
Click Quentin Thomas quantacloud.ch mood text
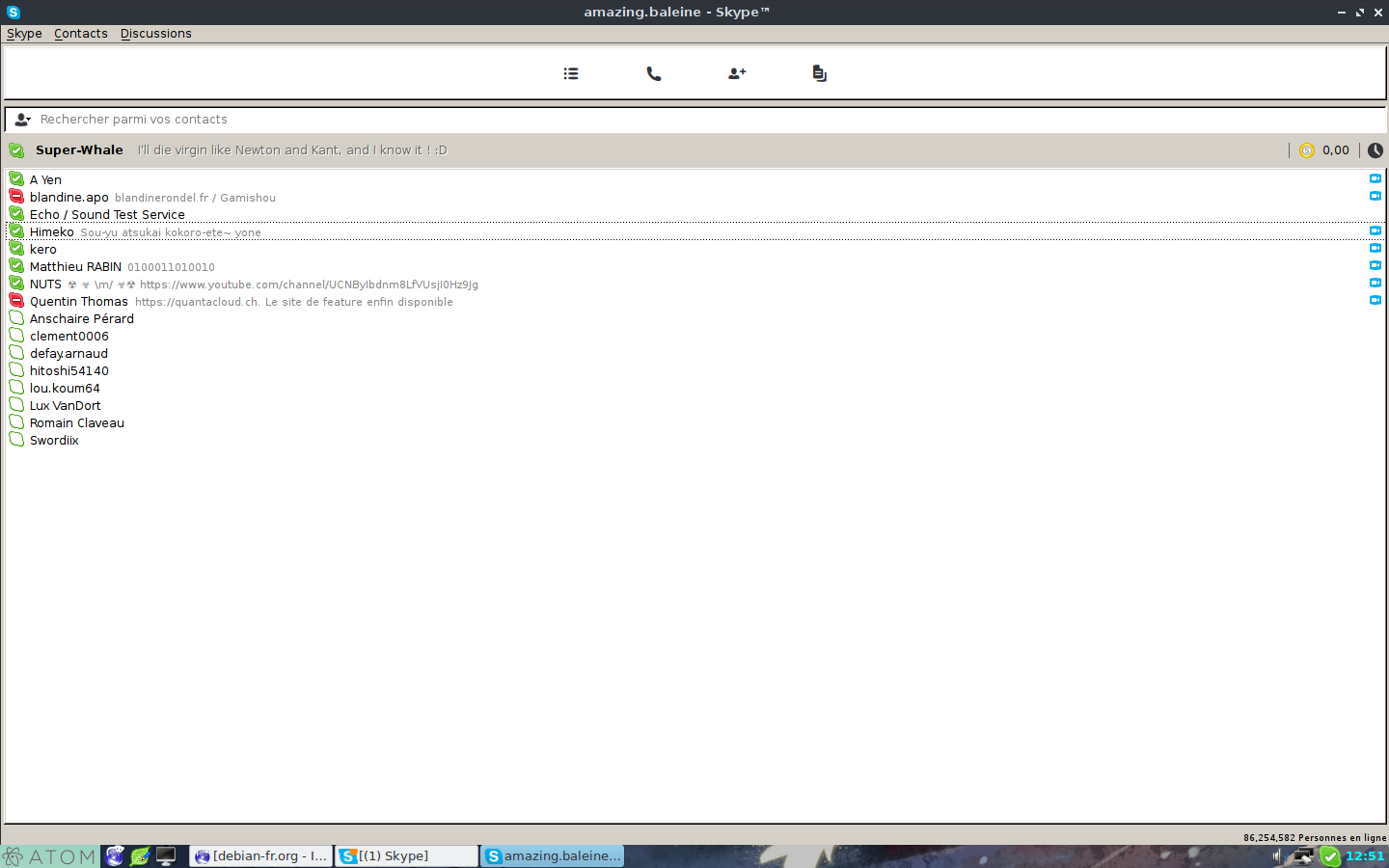tap(294, 302)
